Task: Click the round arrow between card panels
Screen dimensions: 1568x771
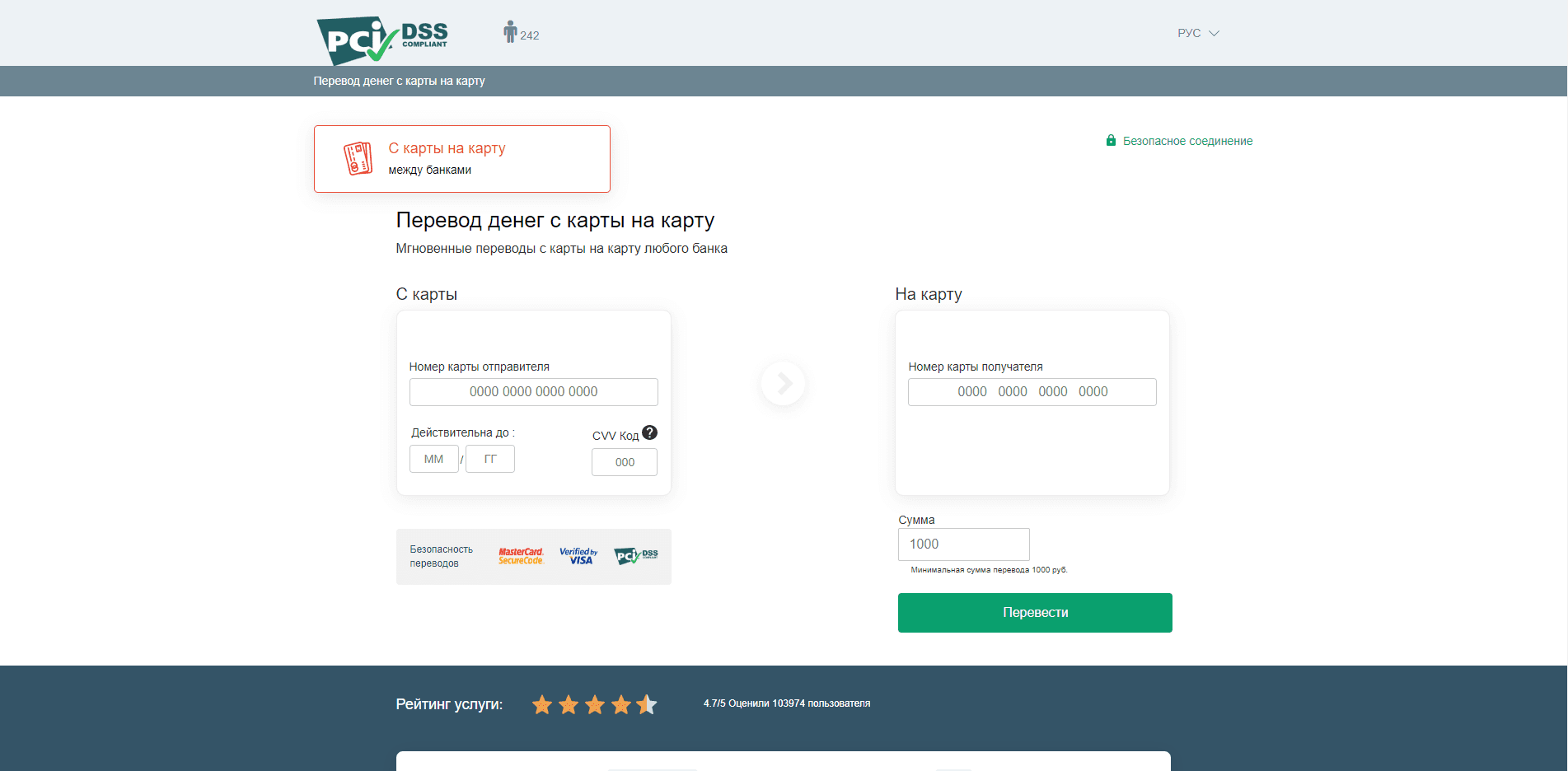Action: [x=783, y=383]
